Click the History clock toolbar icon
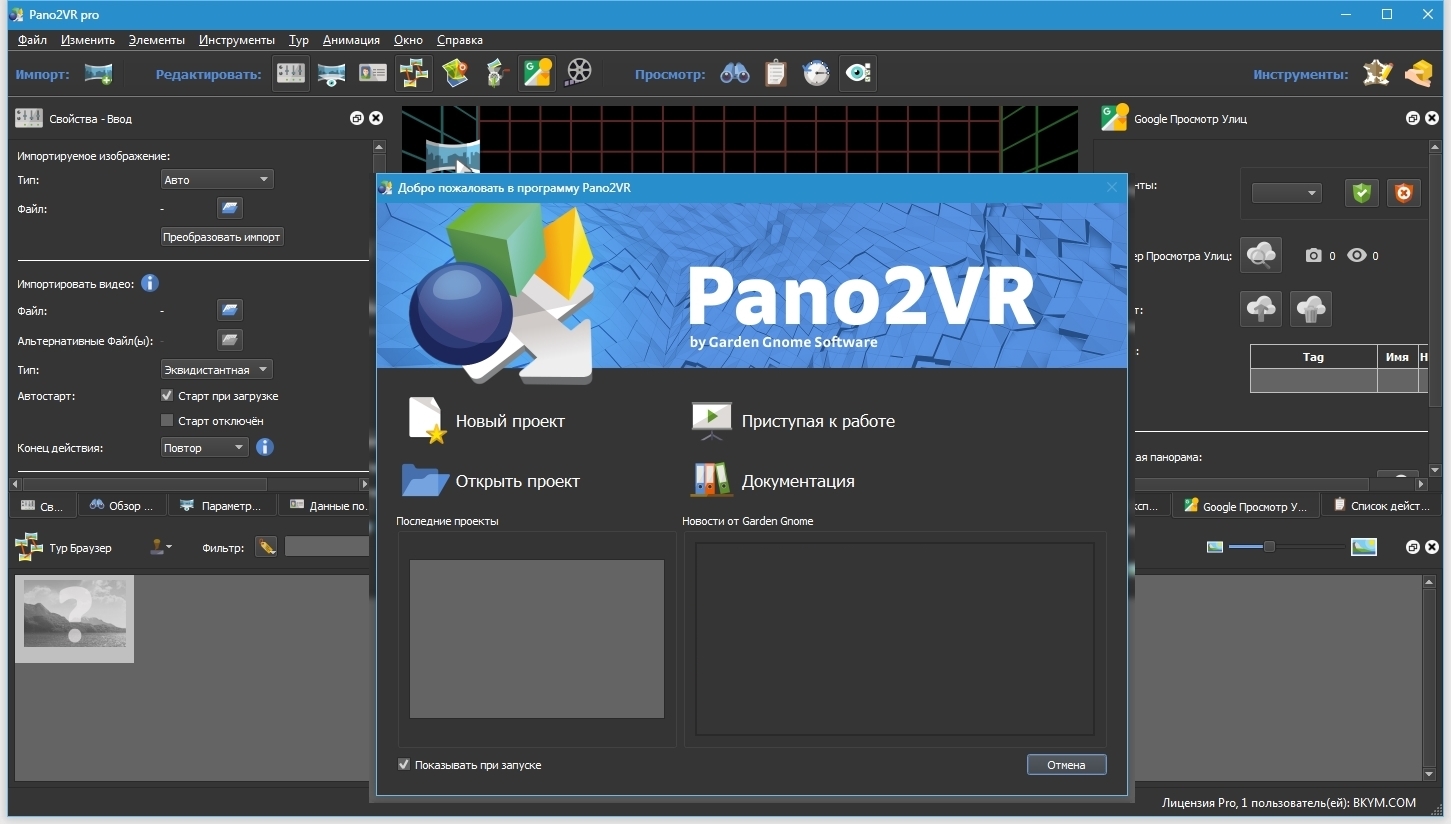The height and width of the screenshot is (824, 1451). (x=817, y=74)
